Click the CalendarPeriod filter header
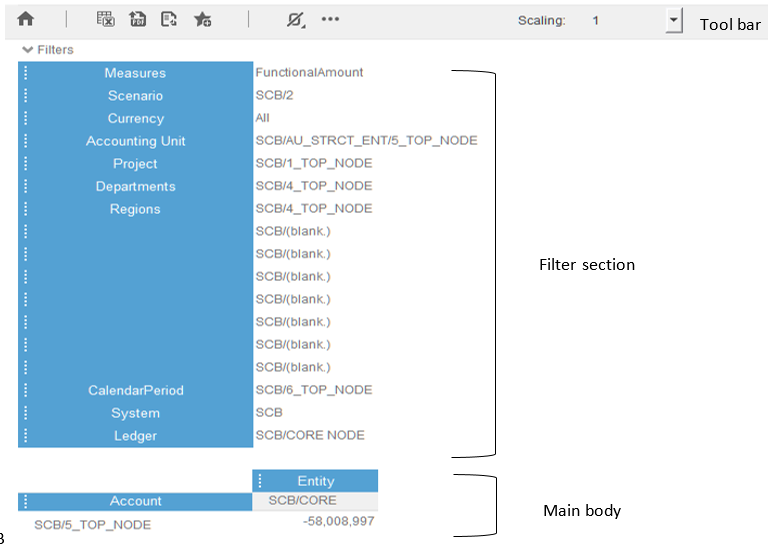The image size is (768, 544). tap(135, 390)
